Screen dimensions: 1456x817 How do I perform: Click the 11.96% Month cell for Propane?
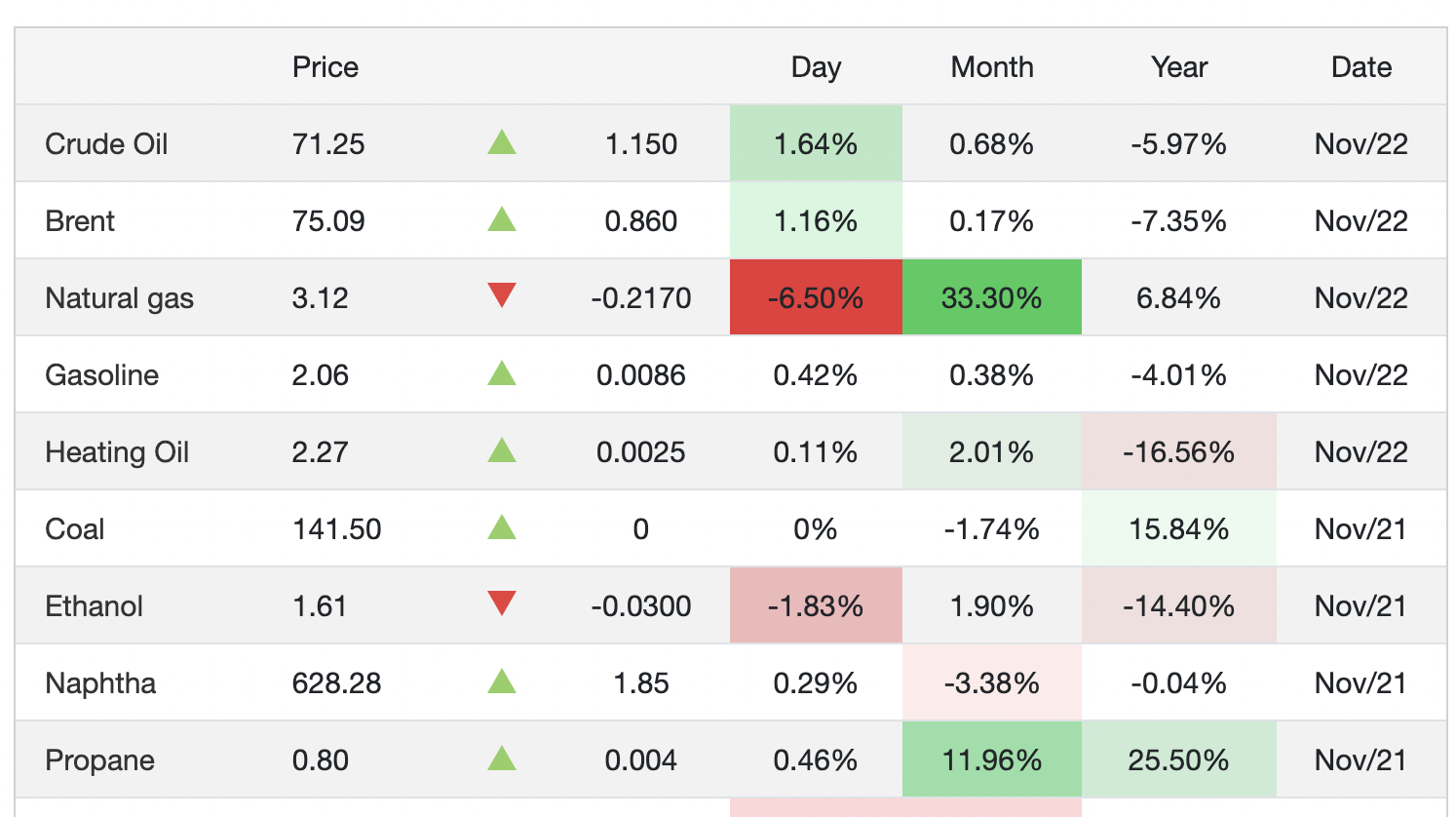992,759
